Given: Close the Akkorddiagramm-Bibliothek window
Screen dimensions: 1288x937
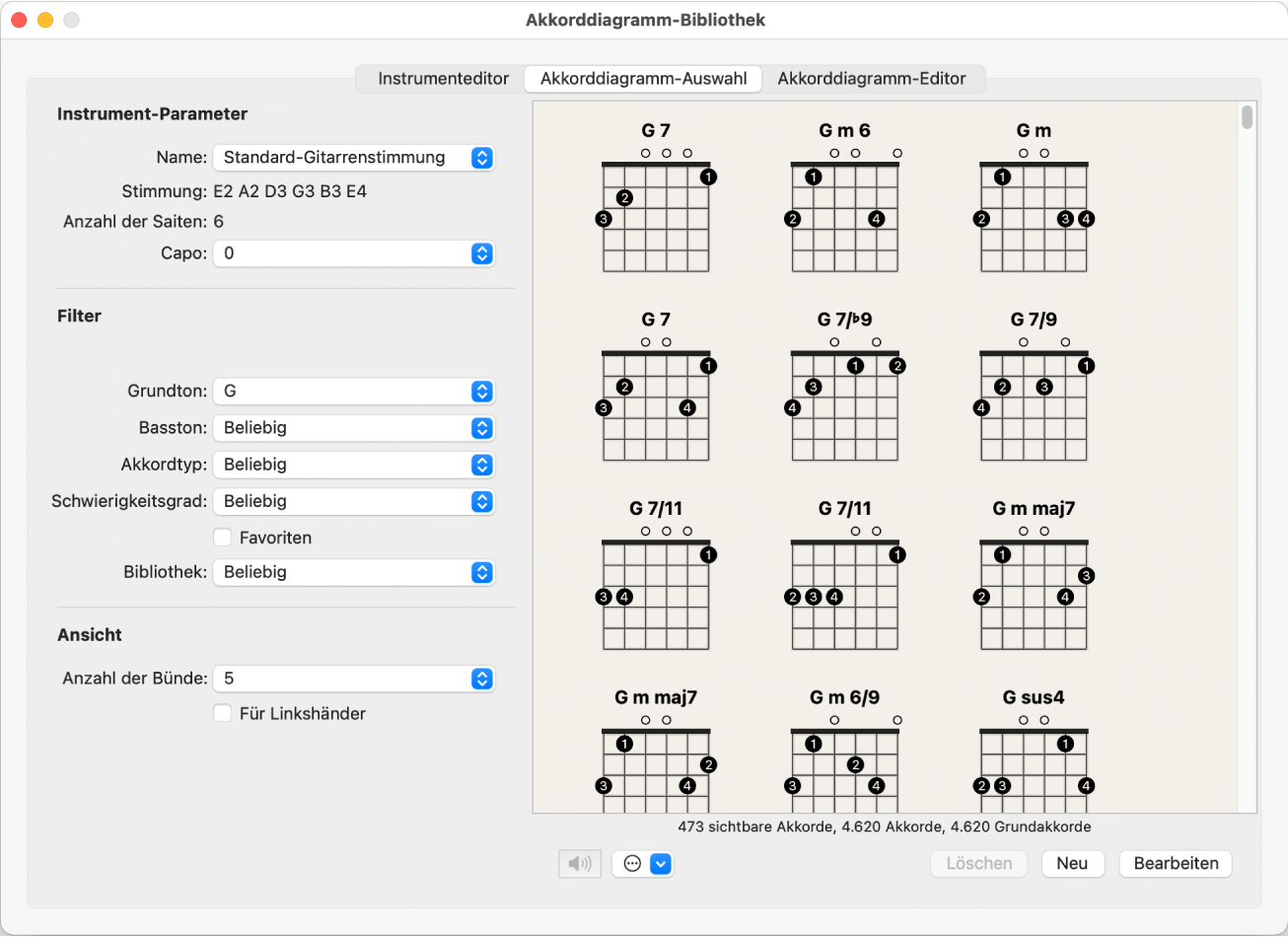Looking at the screenshot, I should point(20,20).
